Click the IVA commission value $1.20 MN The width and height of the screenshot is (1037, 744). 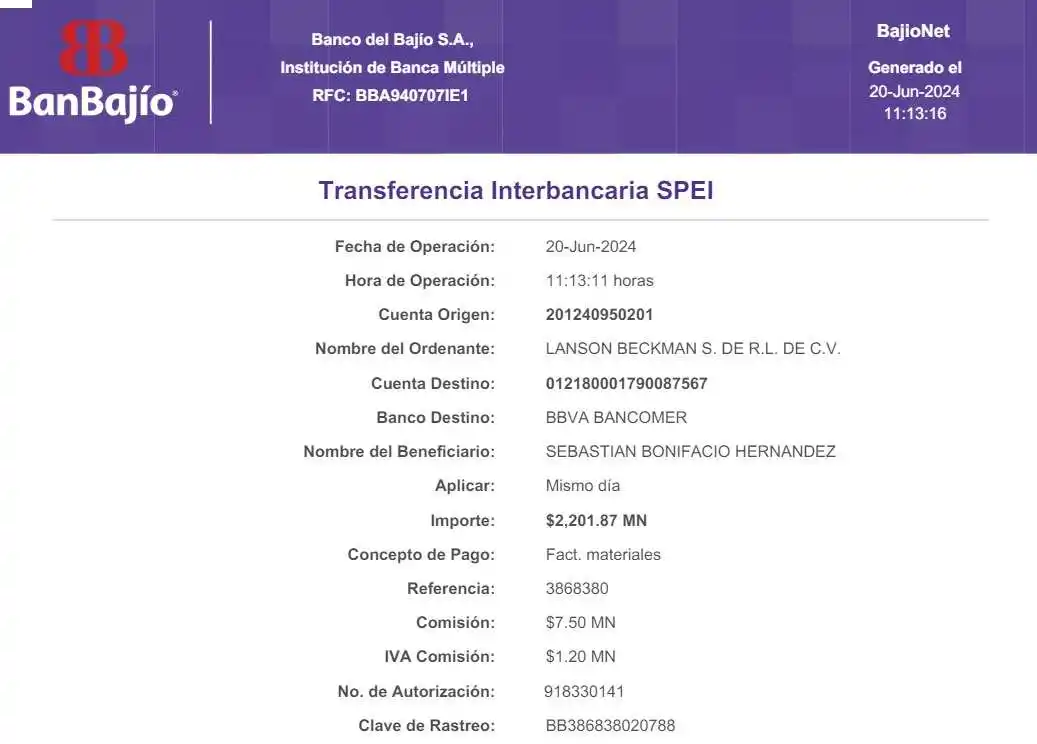pyautogui.click(x=580, y=657)
